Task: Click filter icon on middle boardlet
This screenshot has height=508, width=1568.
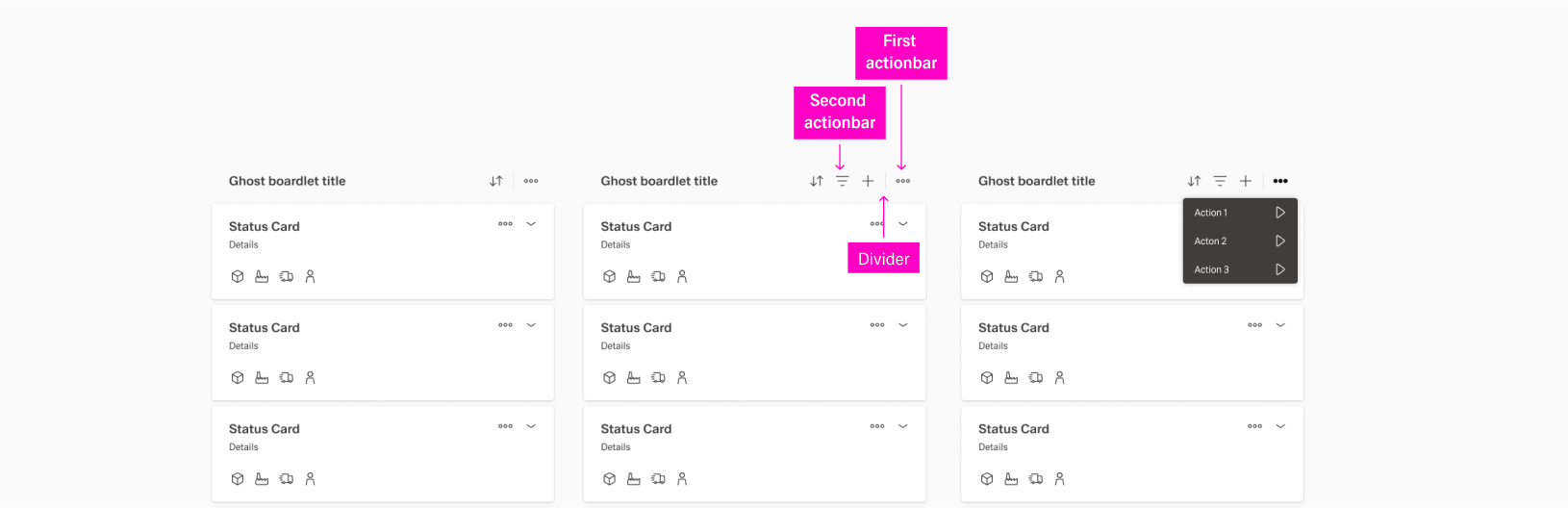Action: (x=842, y=181)
